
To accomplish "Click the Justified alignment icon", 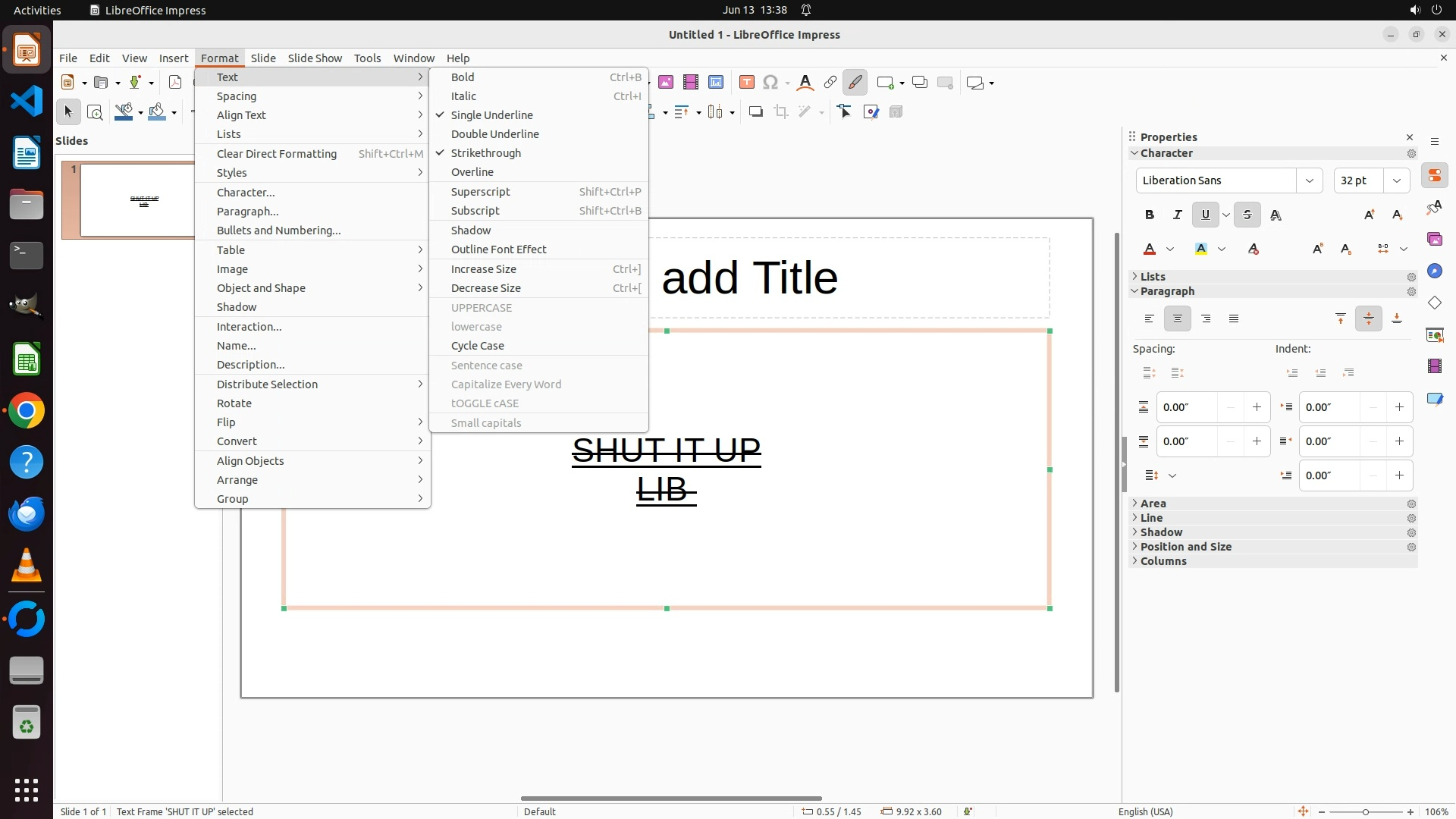I will (x=1234, y=318).
